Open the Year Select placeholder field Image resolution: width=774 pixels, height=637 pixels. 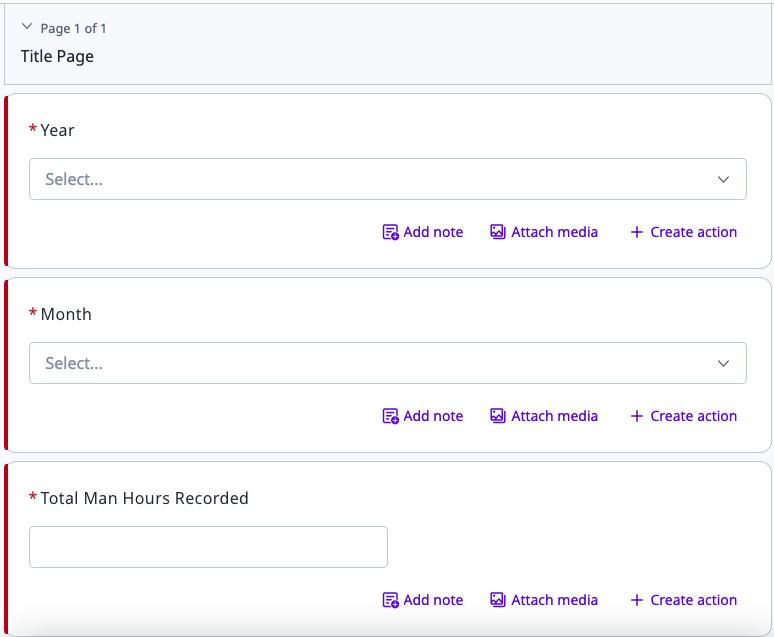coord(74,179)
